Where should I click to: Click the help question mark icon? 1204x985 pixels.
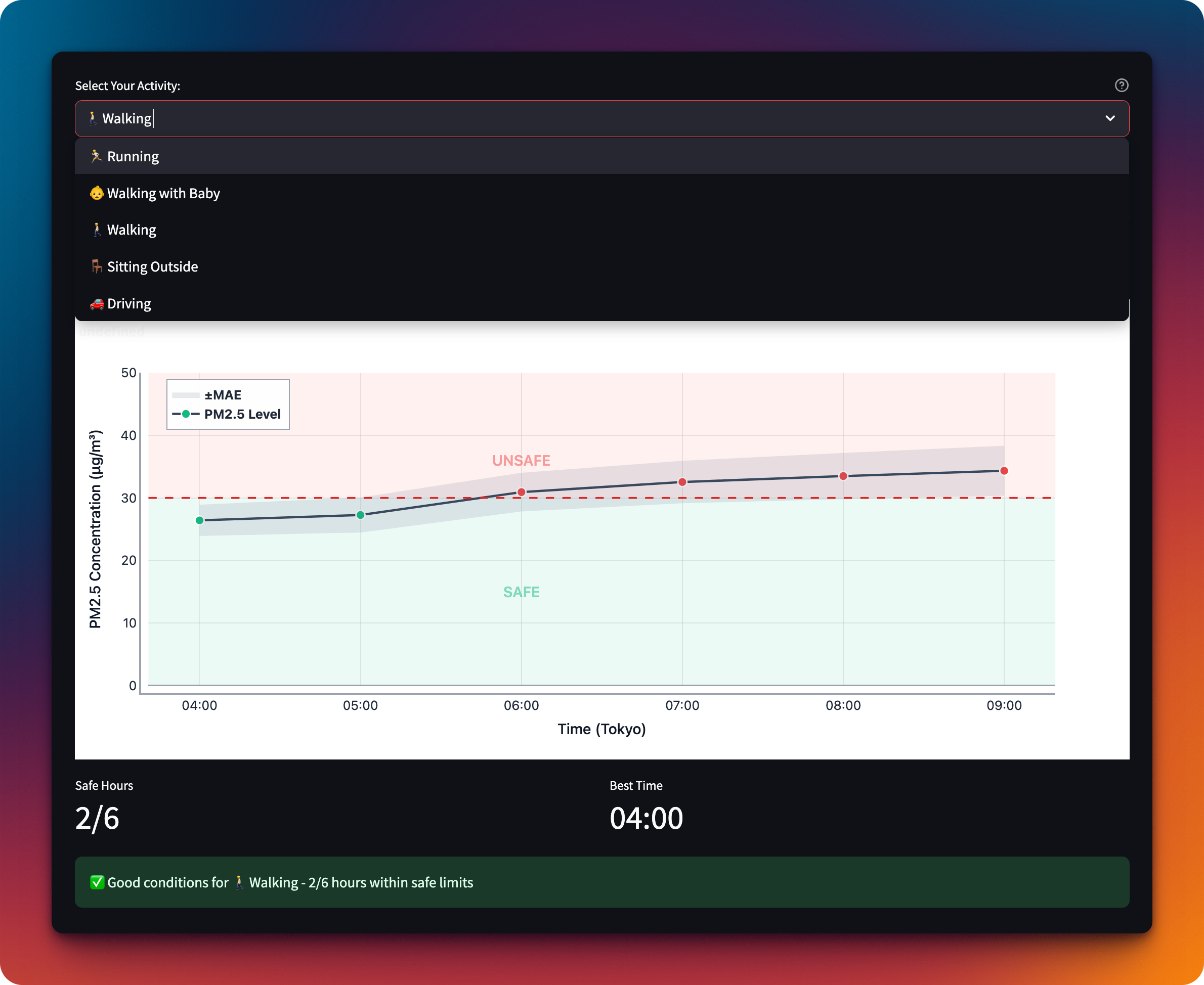(x=1121, y=85)
